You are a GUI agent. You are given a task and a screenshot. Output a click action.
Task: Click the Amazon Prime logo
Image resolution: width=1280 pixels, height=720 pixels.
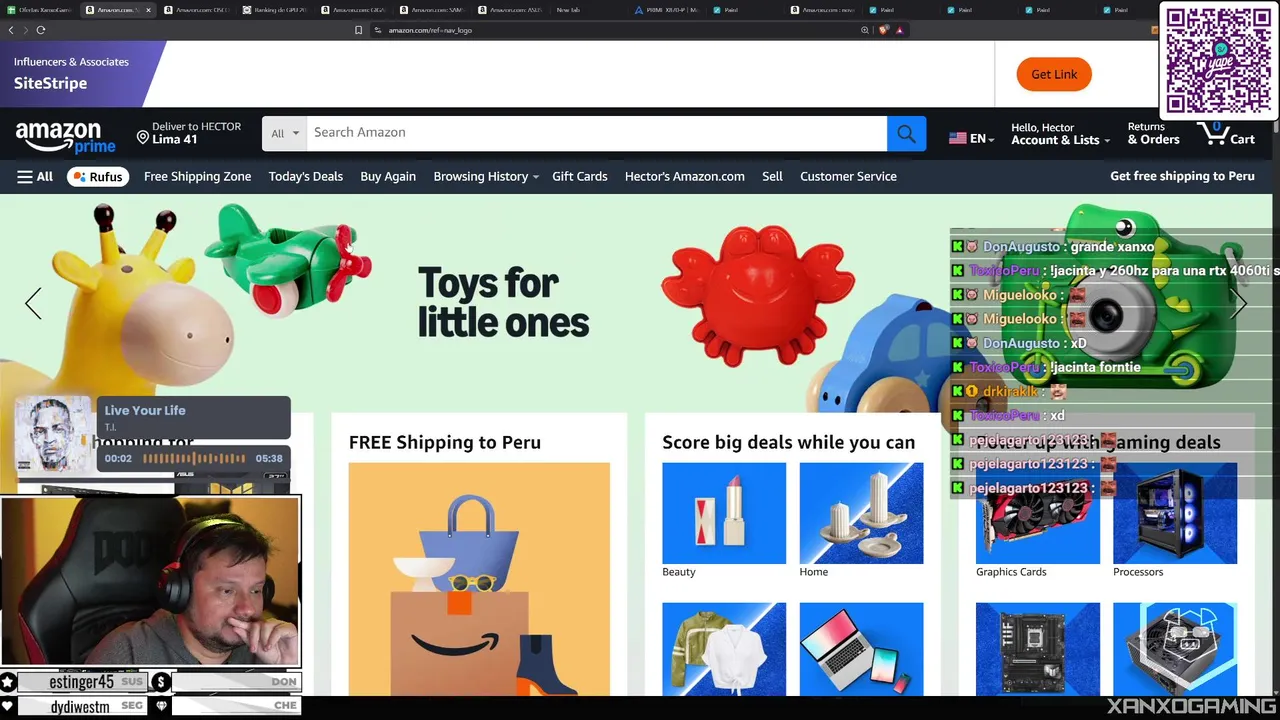point(65,136)
